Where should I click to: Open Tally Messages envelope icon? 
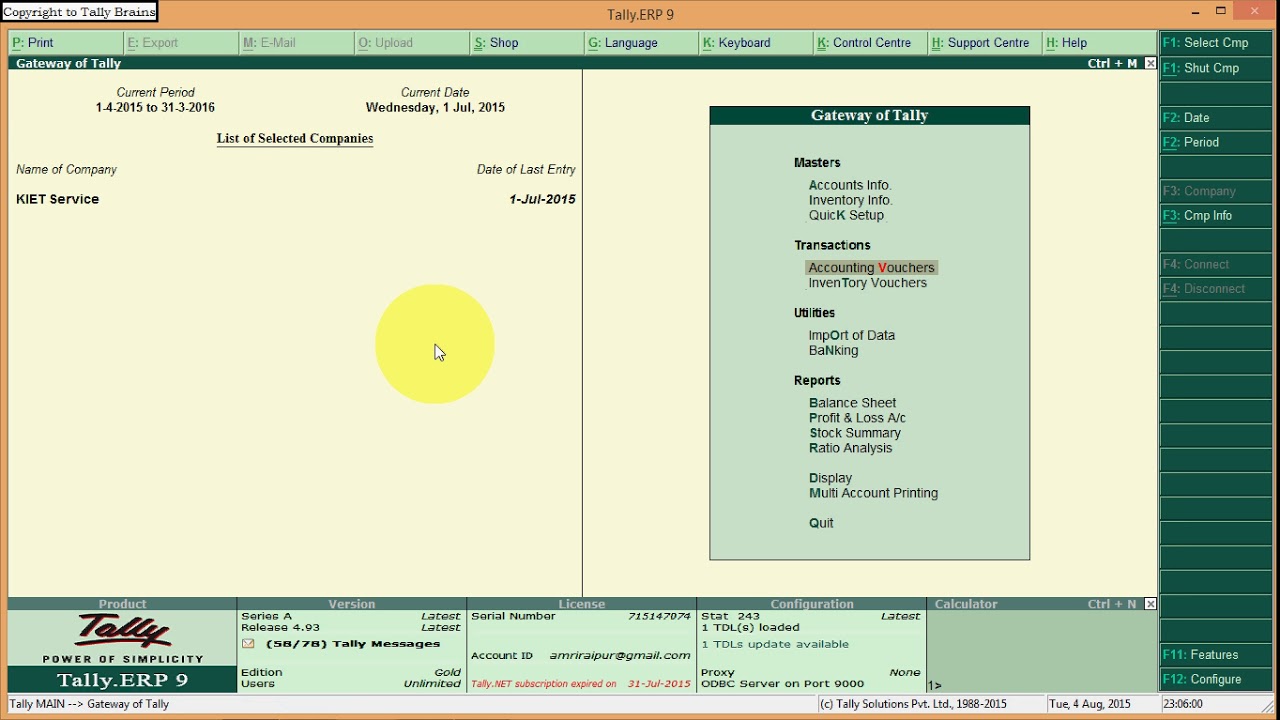point(248,644)
